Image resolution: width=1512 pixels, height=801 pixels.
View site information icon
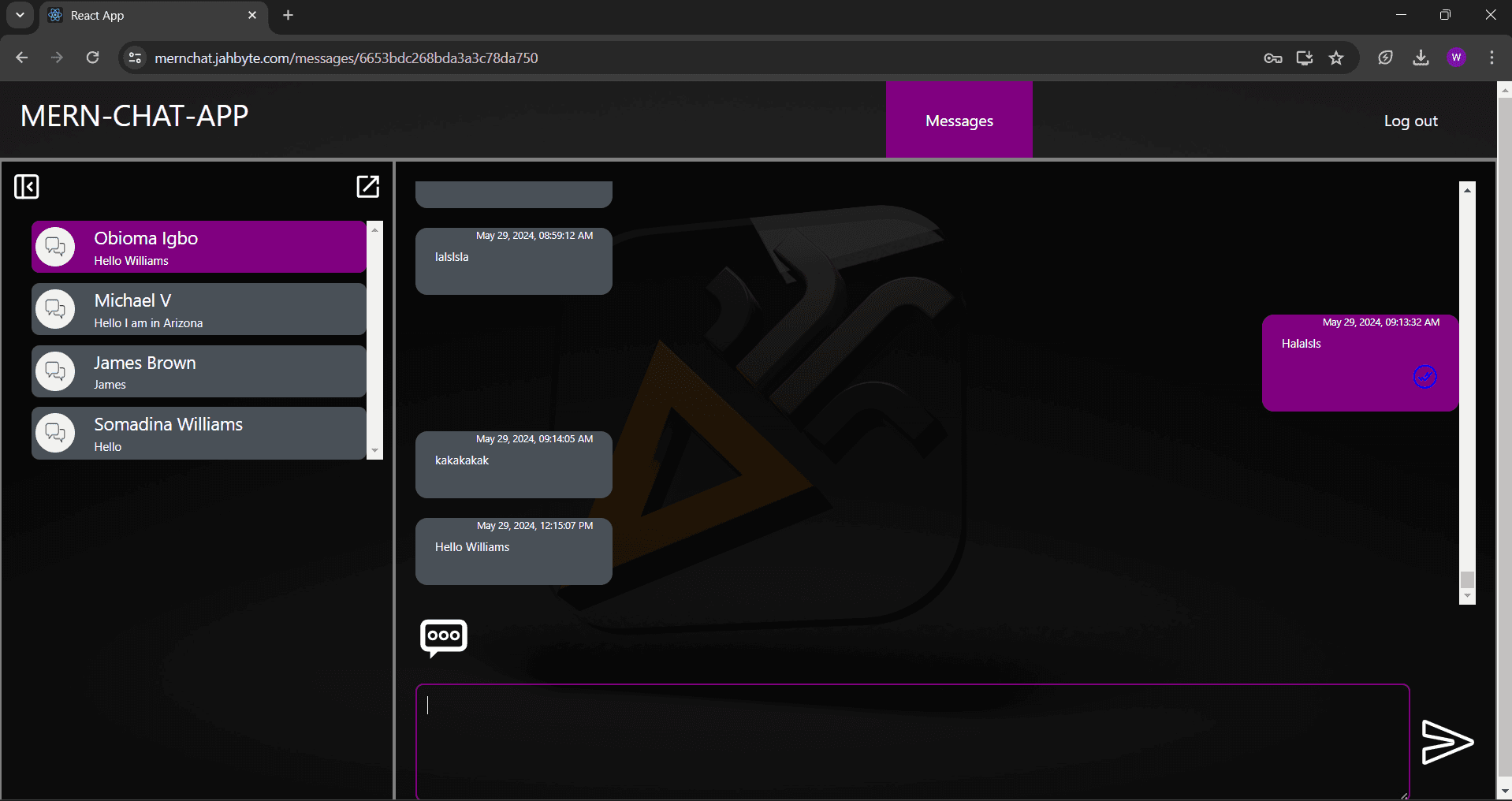(x=136, y=58)
